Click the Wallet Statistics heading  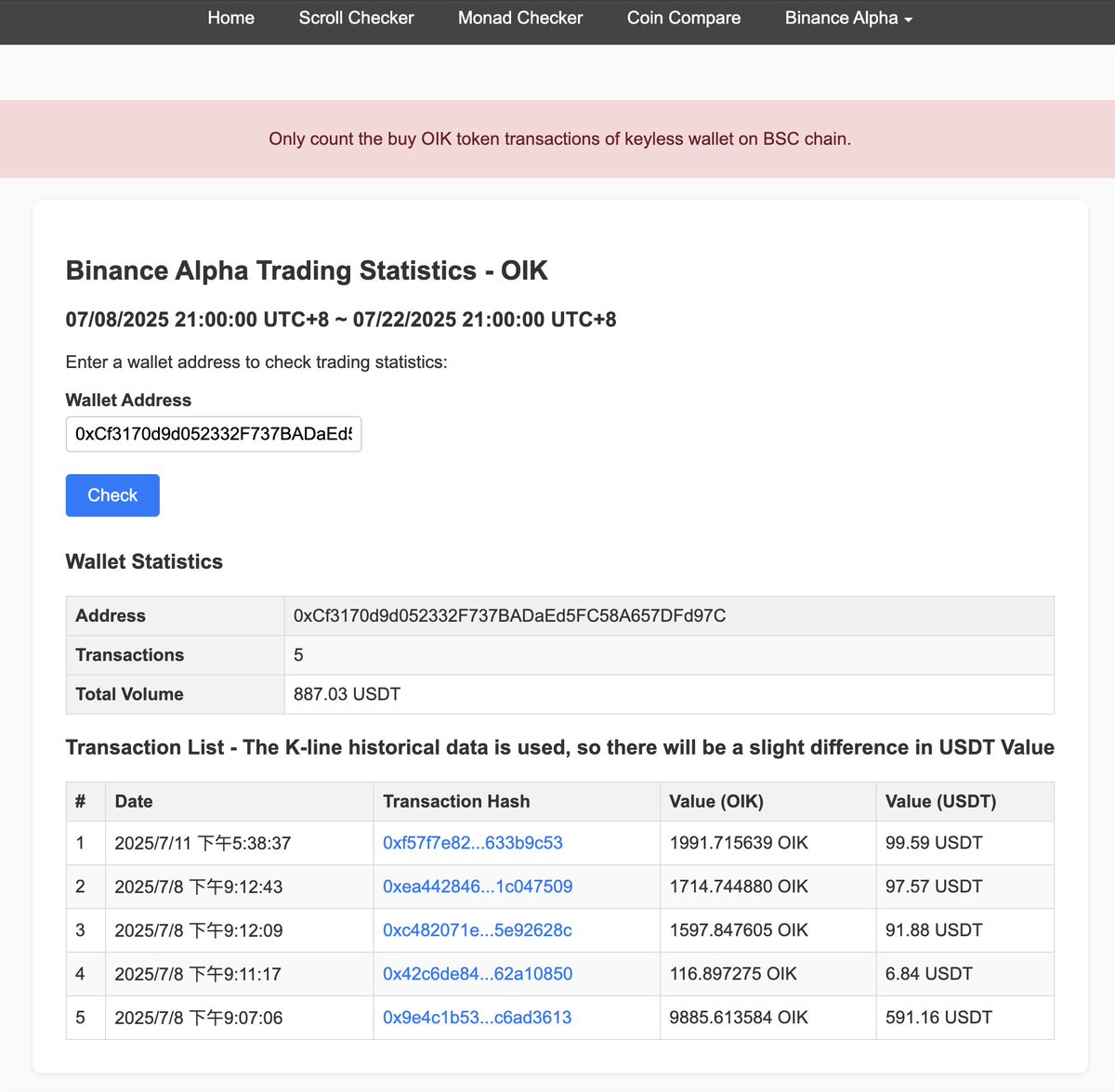tap(144, 561)
